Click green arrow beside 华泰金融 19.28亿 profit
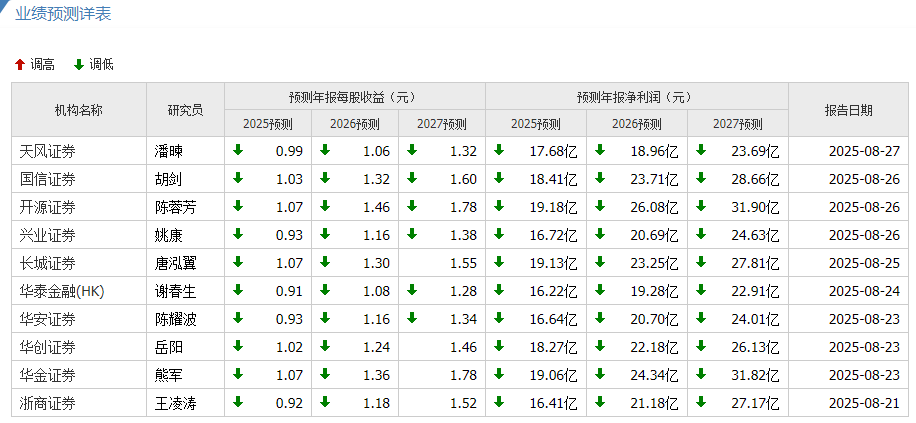Screen dimensions: 916x423 click(600, 290)
